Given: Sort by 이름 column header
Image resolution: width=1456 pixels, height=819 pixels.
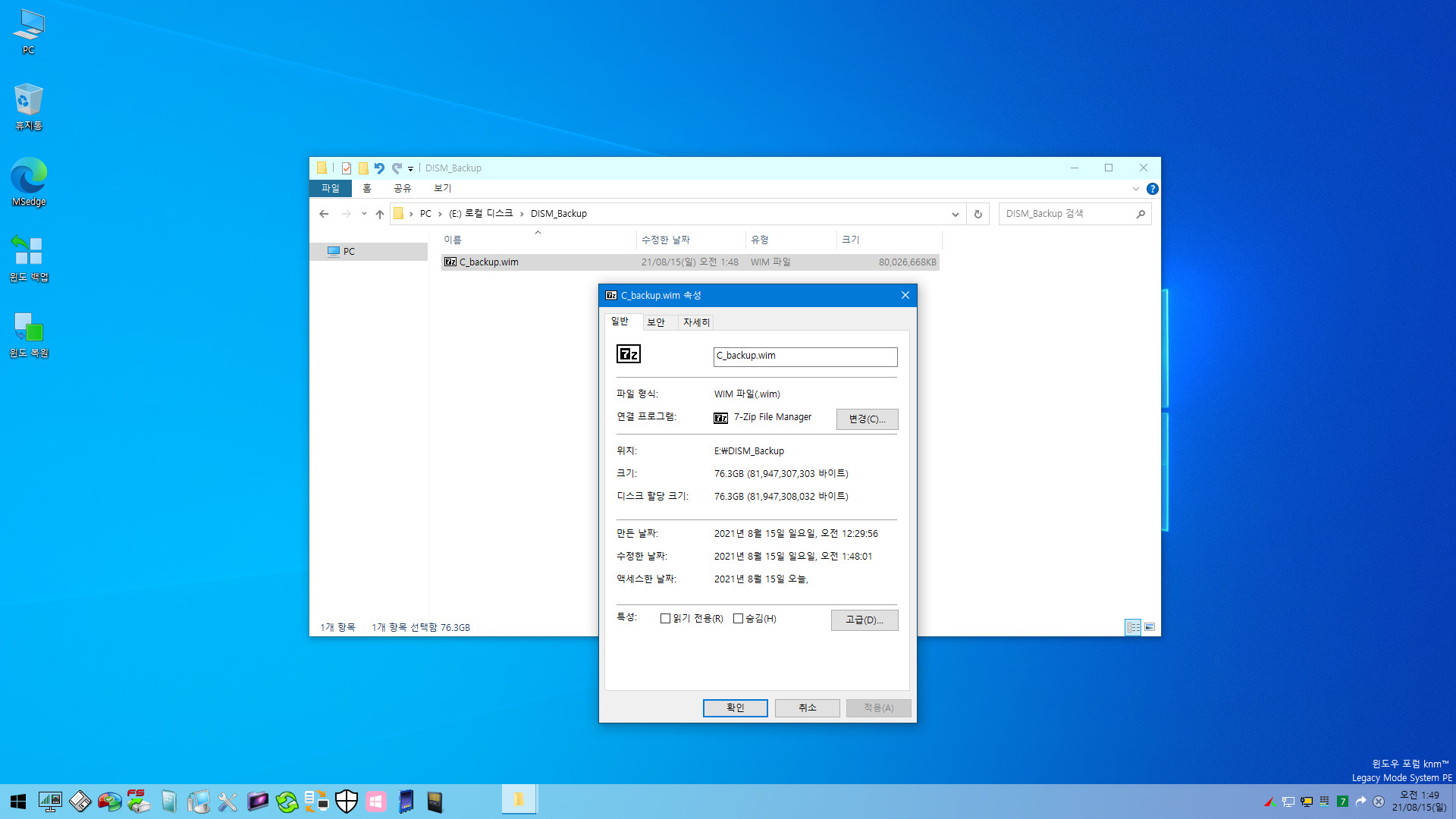Looking at the screenshot, I should 538,240.
